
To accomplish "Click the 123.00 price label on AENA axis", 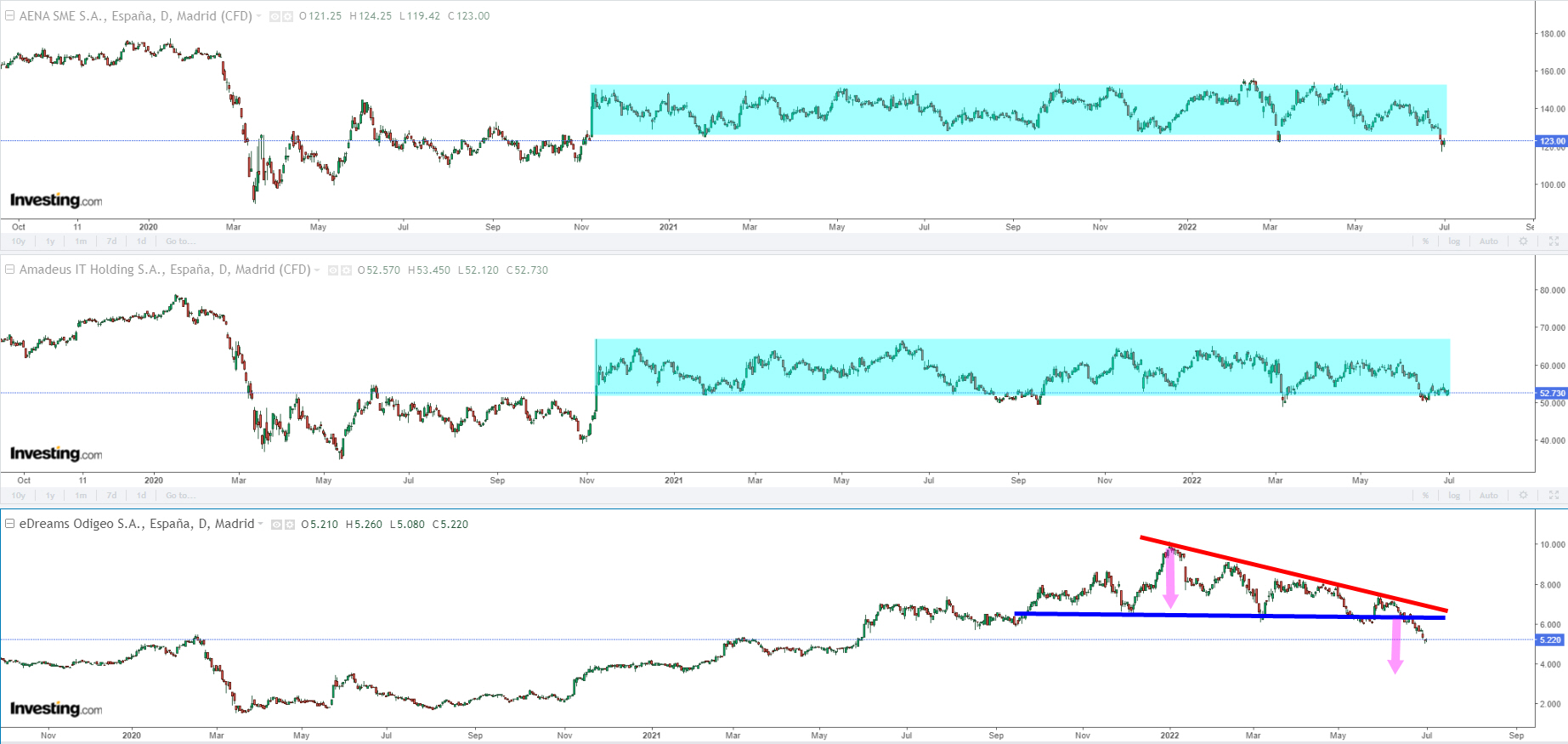I will [1552, 141].
